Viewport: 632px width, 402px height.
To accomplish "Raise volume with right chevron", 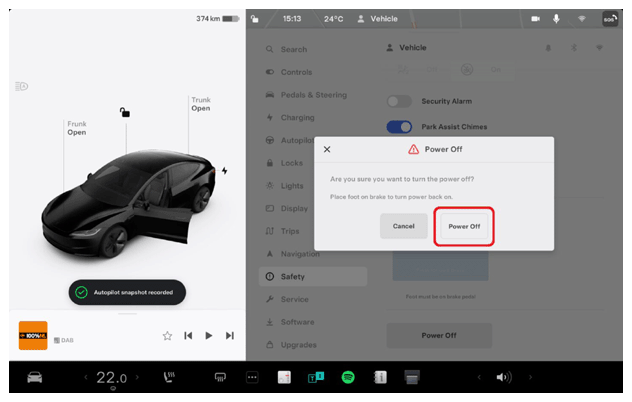I will [530, 377].
